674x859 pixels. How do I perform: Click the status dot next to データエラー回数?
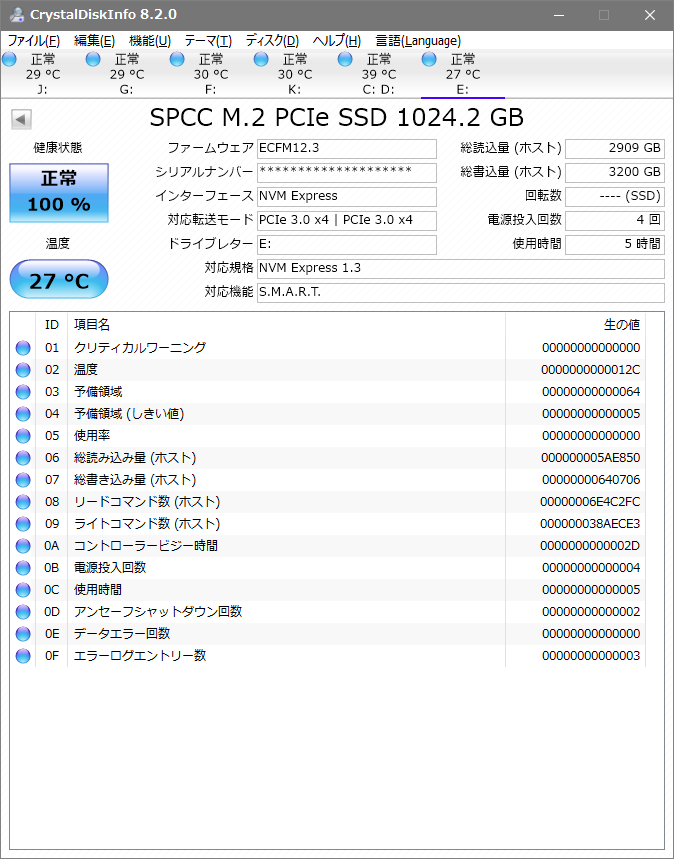pos(23,633)
